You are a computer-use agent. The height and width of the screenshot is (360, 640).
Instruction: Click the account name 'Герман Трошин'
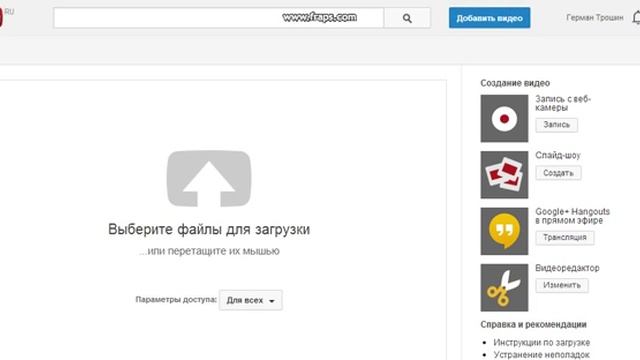(594, 18)
